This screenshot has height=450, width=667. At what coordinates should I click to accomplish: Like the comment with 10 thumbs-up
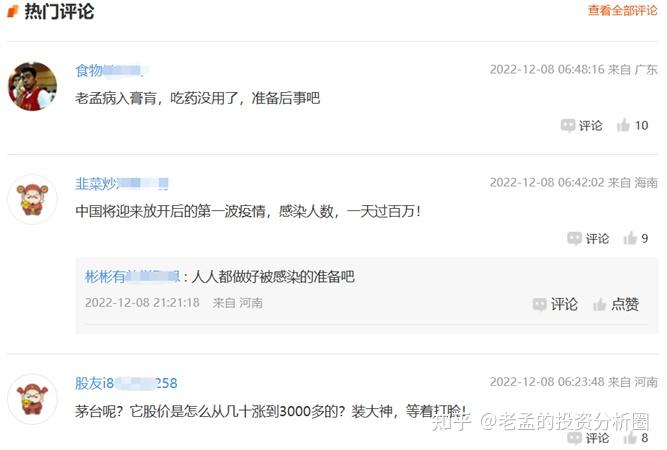pos(623,125)
